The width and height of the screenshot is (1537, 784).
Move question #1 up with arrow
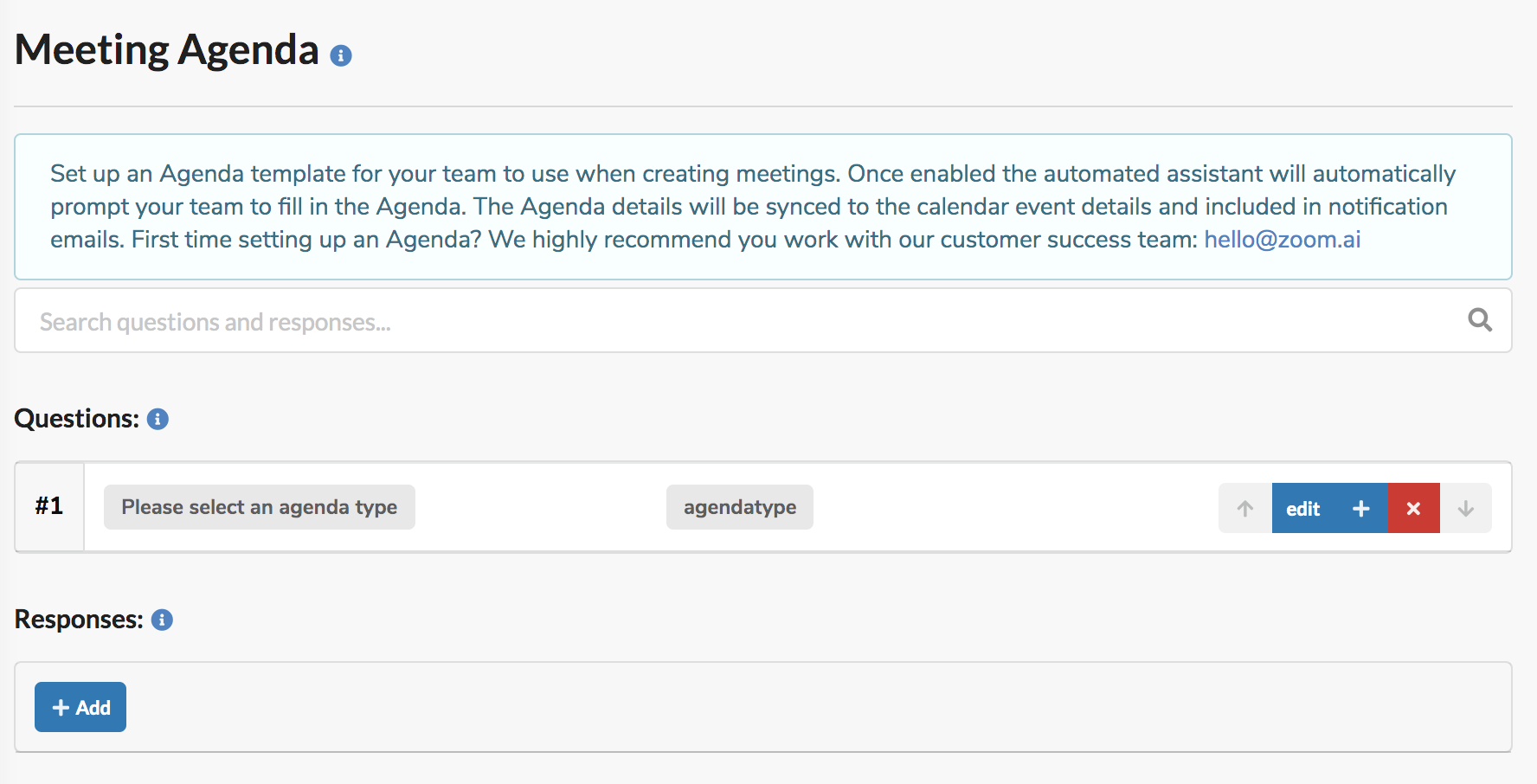pos(1245,508)
